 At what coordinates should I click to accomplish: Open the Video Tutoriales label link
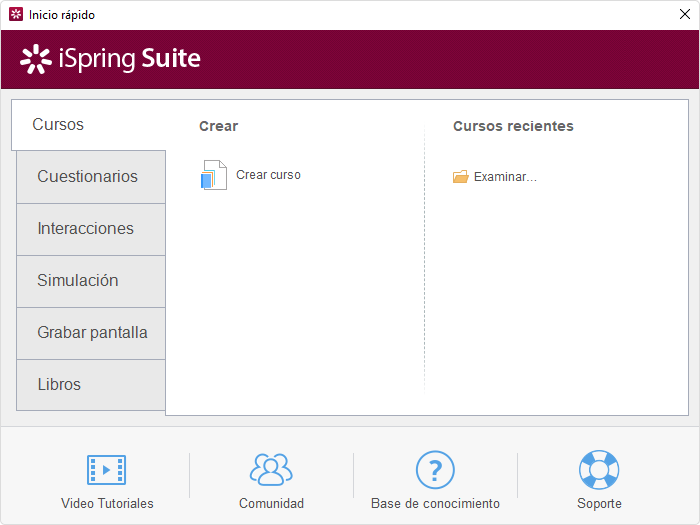click(x=107, y=504)
